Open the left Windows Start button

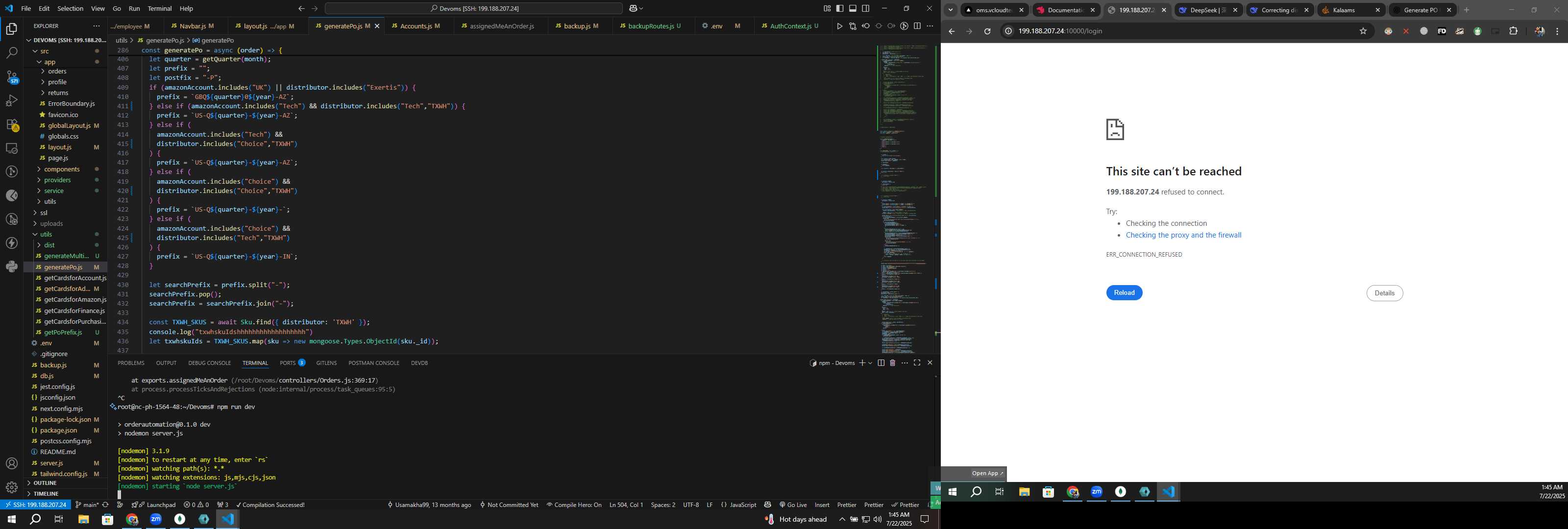click(11, 519)
